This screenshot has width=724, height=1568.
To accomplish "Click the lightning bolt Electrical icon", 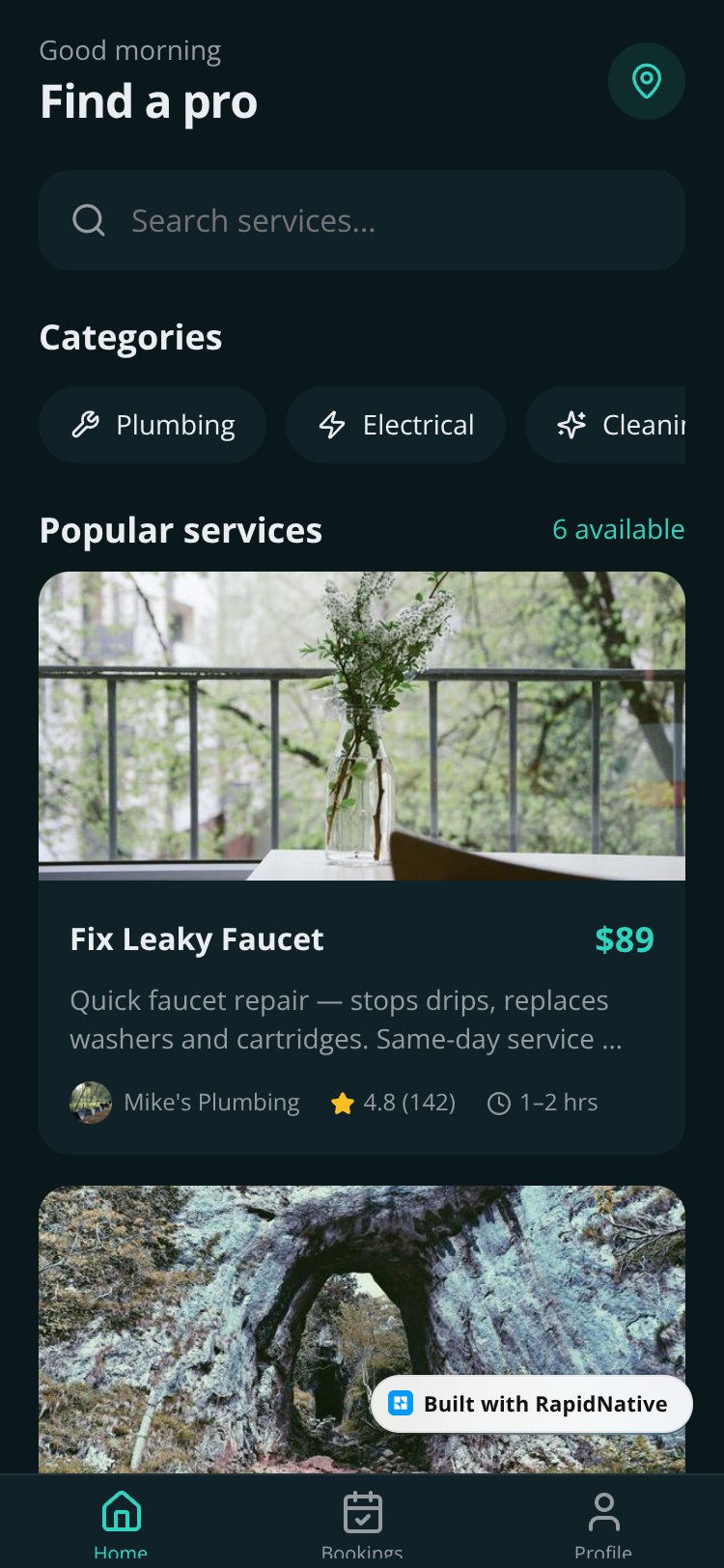I will point(332,425).
